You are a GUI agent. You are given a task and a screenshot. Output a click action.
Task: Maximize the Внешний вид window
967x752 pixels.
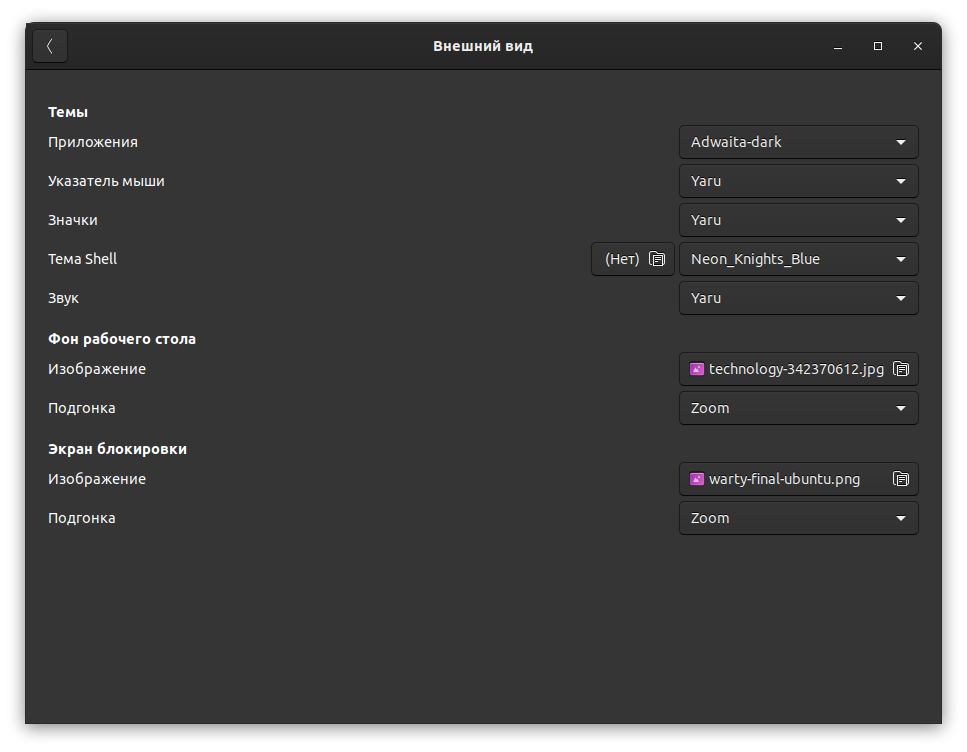[878, 46]
